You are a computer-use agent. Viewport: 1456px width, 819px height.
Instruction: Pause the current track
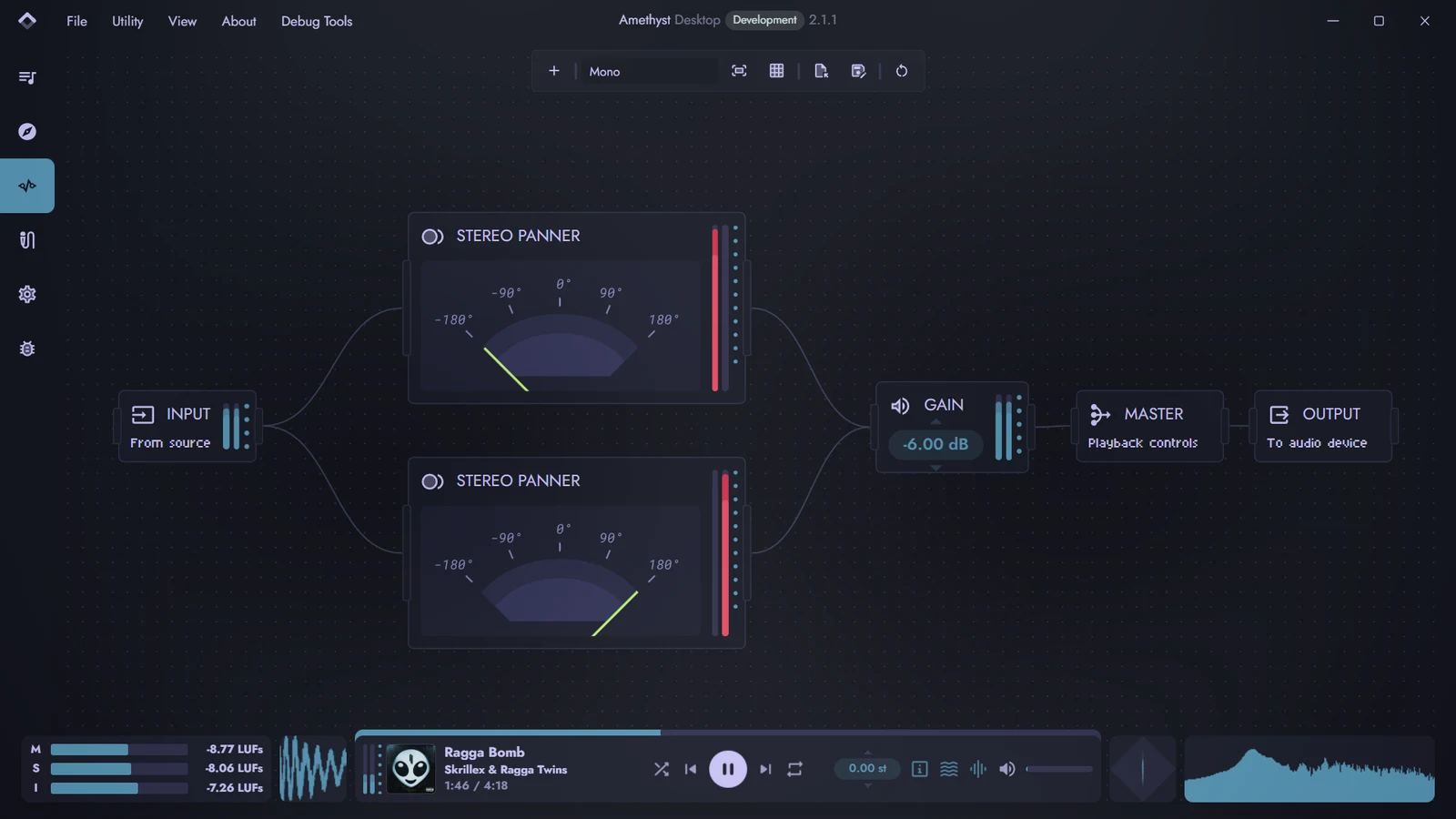click(x=728, y=769)
